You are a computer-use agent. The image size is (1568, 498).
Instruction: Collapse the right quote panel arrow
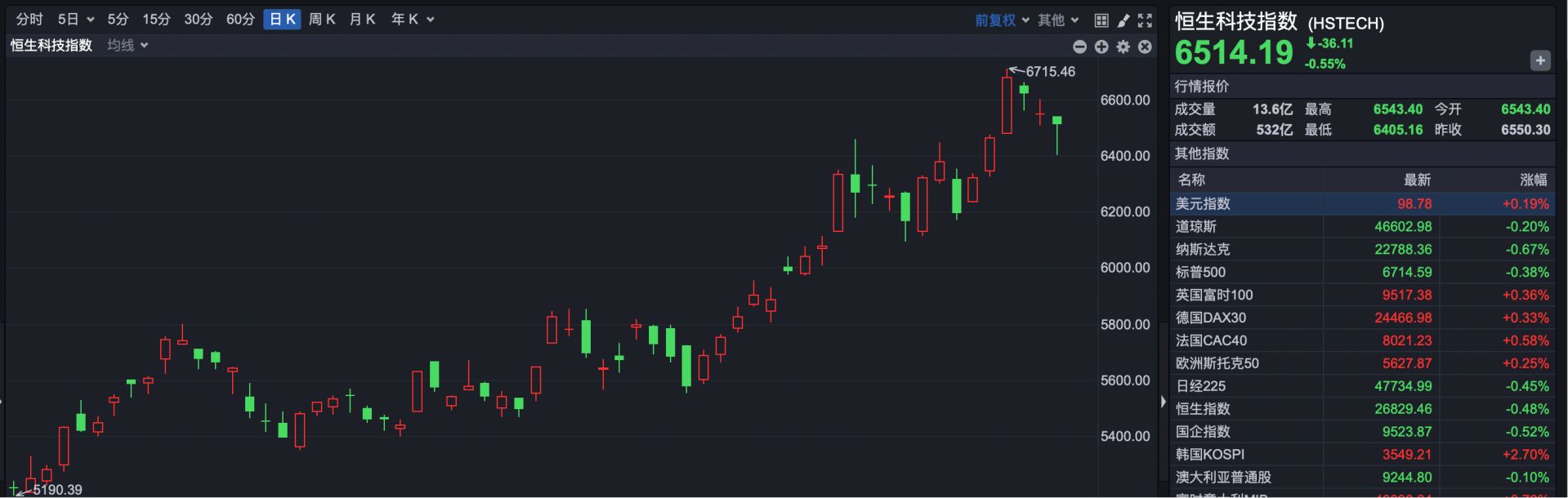coord(1163,402)
